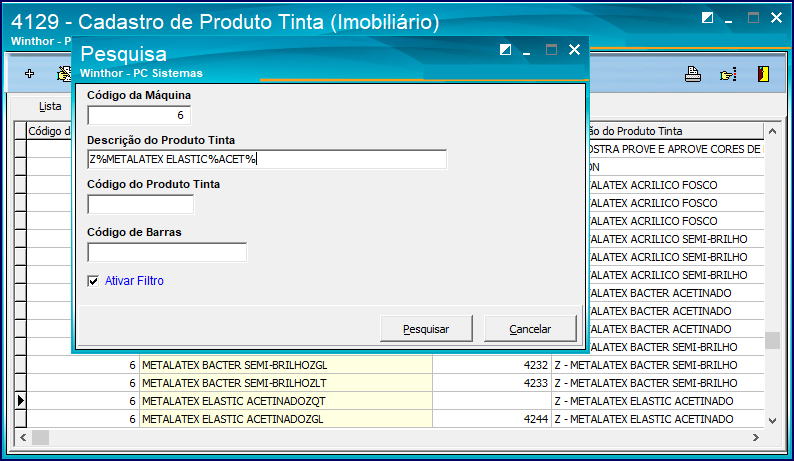Toggle the Ativar Filtro checkbox
Viewport: 794px width, 461px height.
click(93, 281)
